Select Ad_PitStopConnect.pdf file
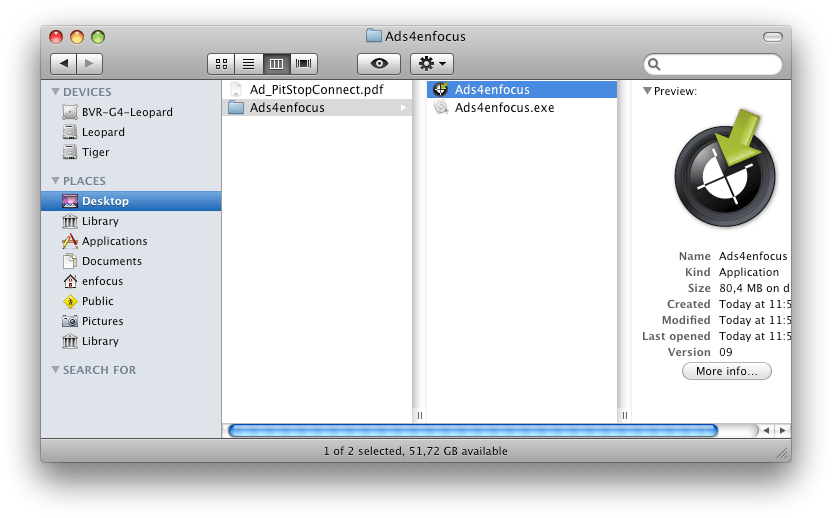The width and height of the screenshot is (832, 518). pos(317,90)
